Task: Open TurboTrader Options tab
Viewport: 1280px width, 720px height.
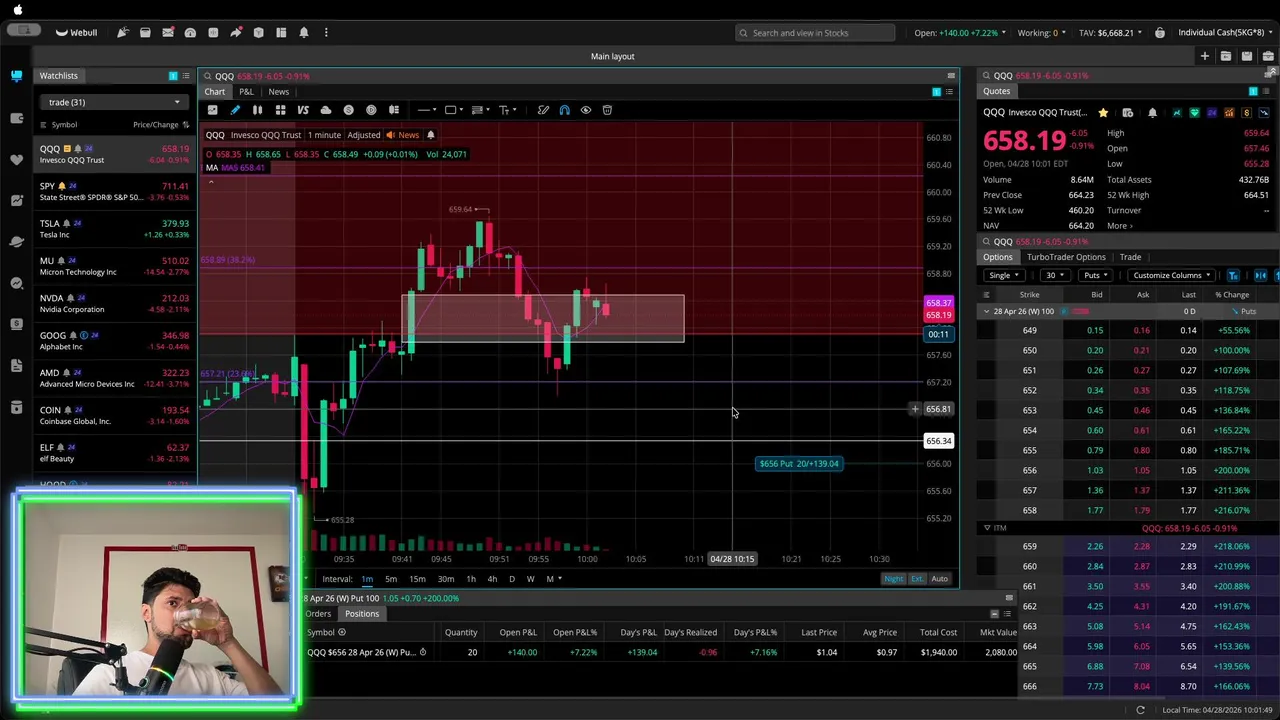Action: tap(1066, 257)
